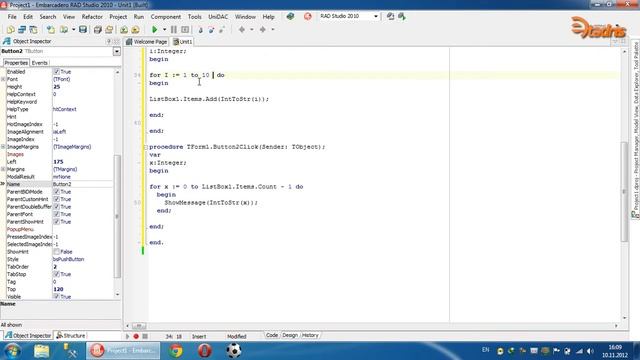
Task: Click the volume icon in the system tray
Action: tap(590, 351)
